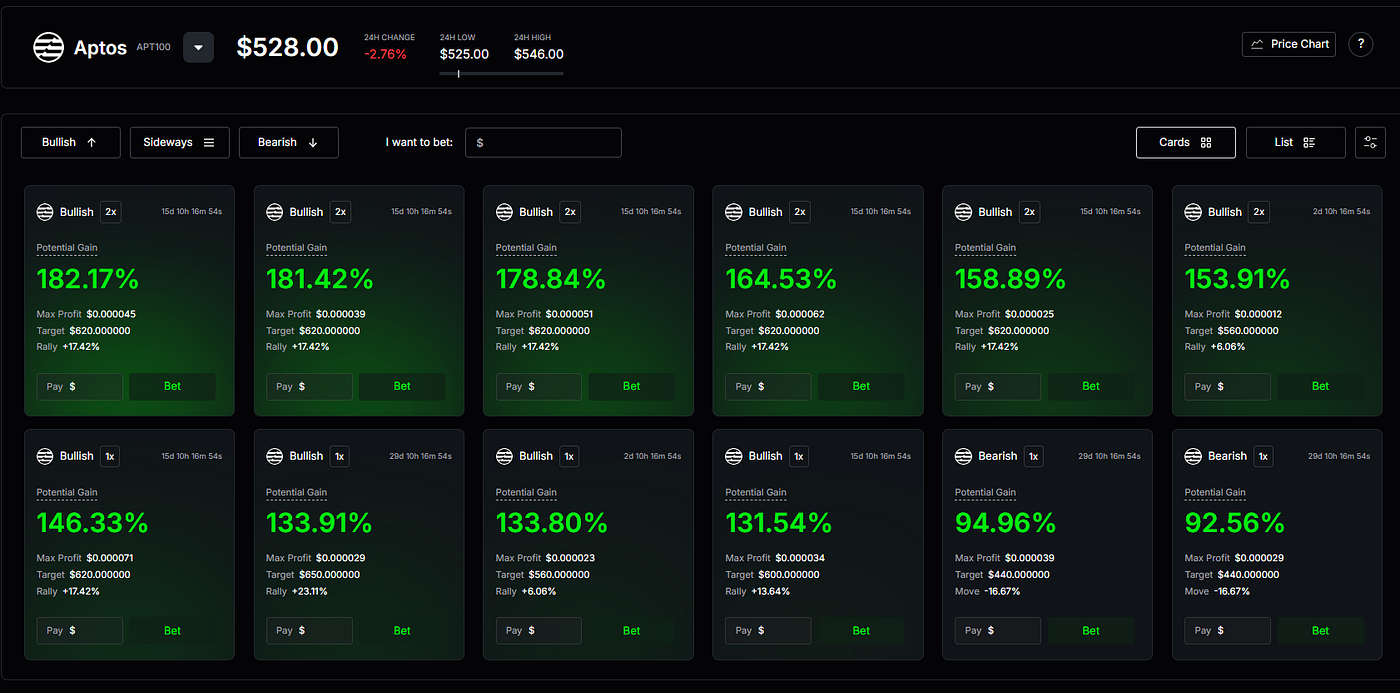Click the 2x badge on the 178.84% card
This screenshot has height=693, width=1400.
pyautogui.click(x=570, y=212)
